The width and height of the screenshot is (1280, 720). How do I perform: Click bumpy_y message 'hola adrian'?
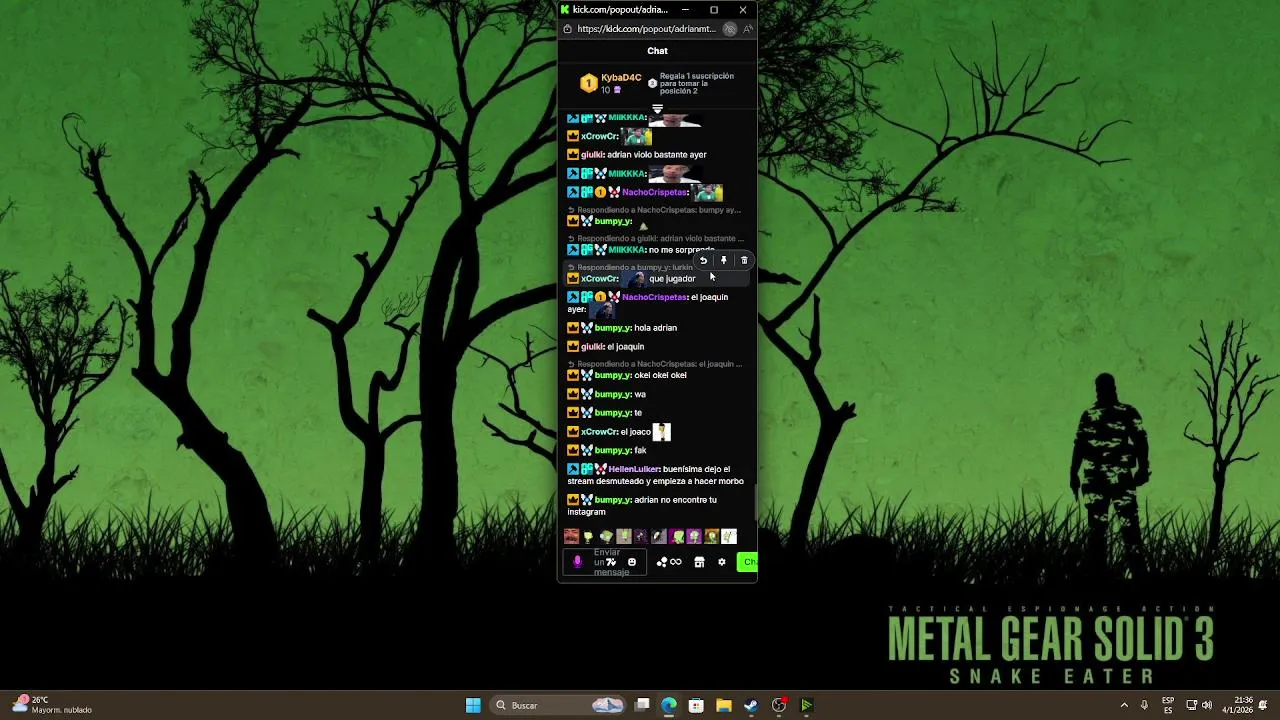click(655, 328)
